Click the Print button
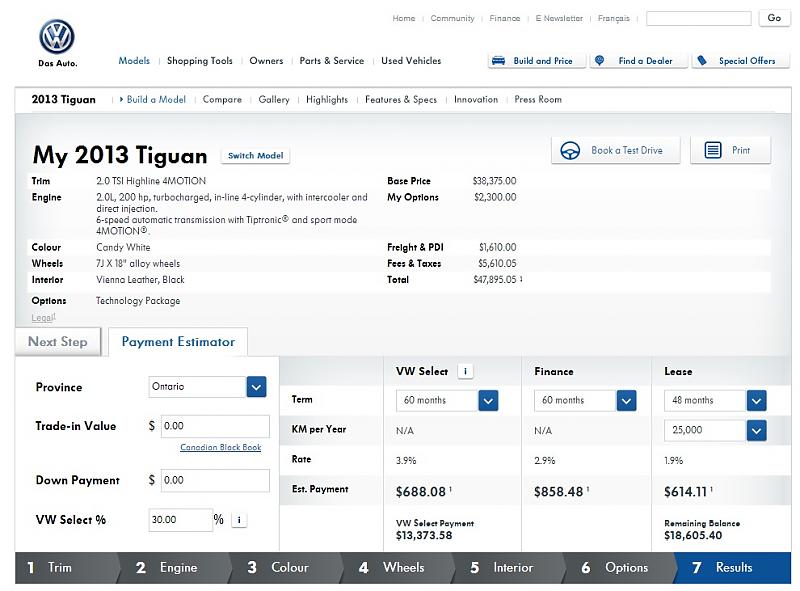Image resolution: width=800 pixels, height=591 pixels. pyautogui.click(x=730, y=151)
